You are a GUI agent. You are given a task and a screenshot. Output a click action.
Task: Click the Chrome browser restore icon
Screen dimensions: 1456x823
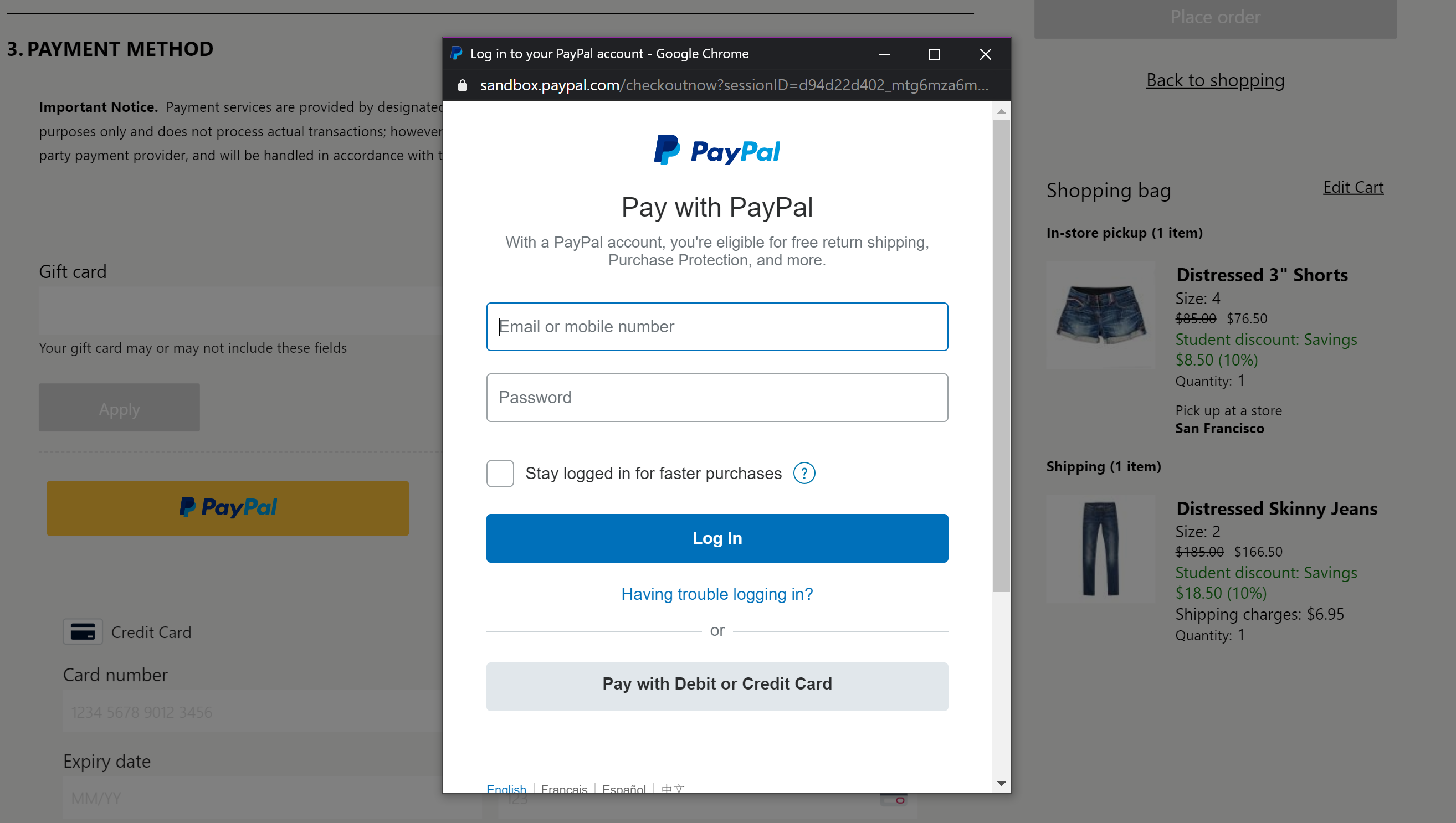934,53
